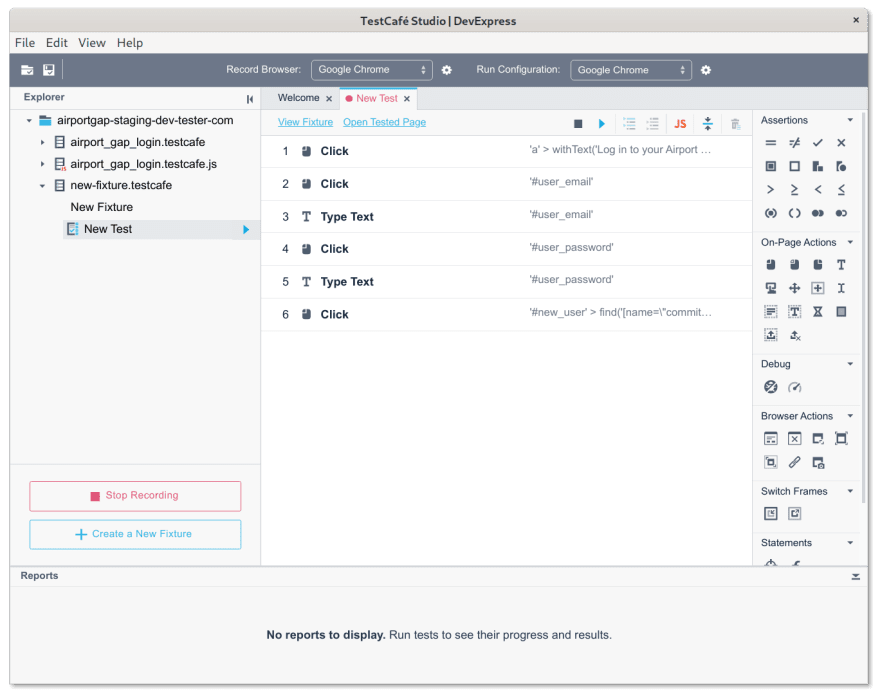Click the Equals assertion icon
The width and height of the screenshot is (880, 696).
click(x=771, y=143)
